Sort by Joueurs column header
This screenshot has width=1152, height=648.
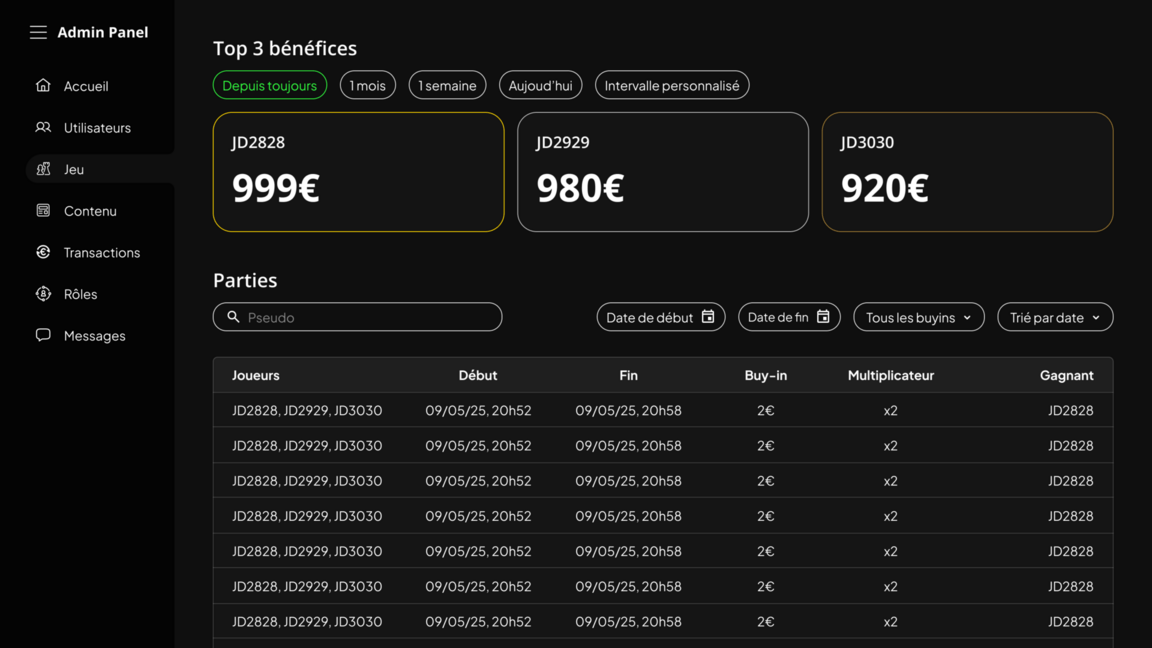[x=256, y=375]
